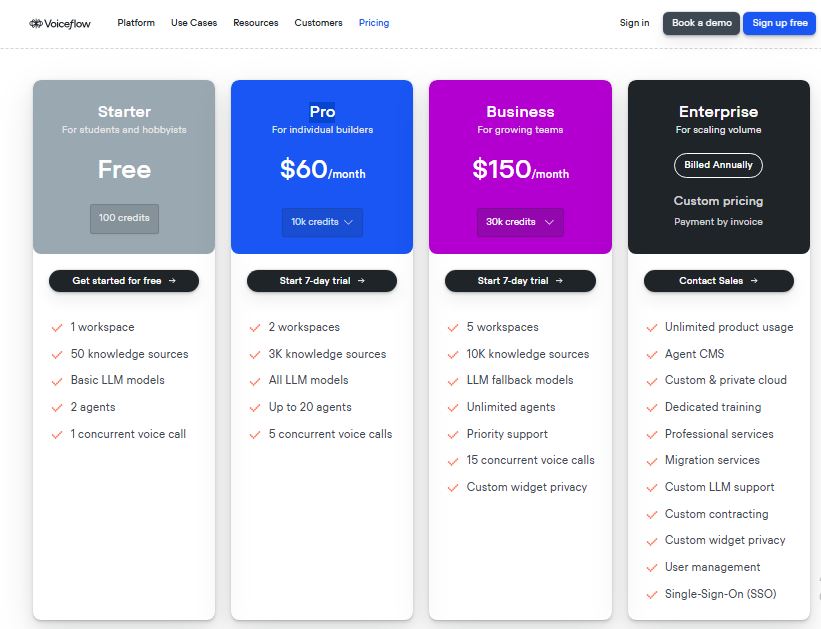821x629 pixels.
Task: Select the Pricing nav link
Action: pos(374,23)
